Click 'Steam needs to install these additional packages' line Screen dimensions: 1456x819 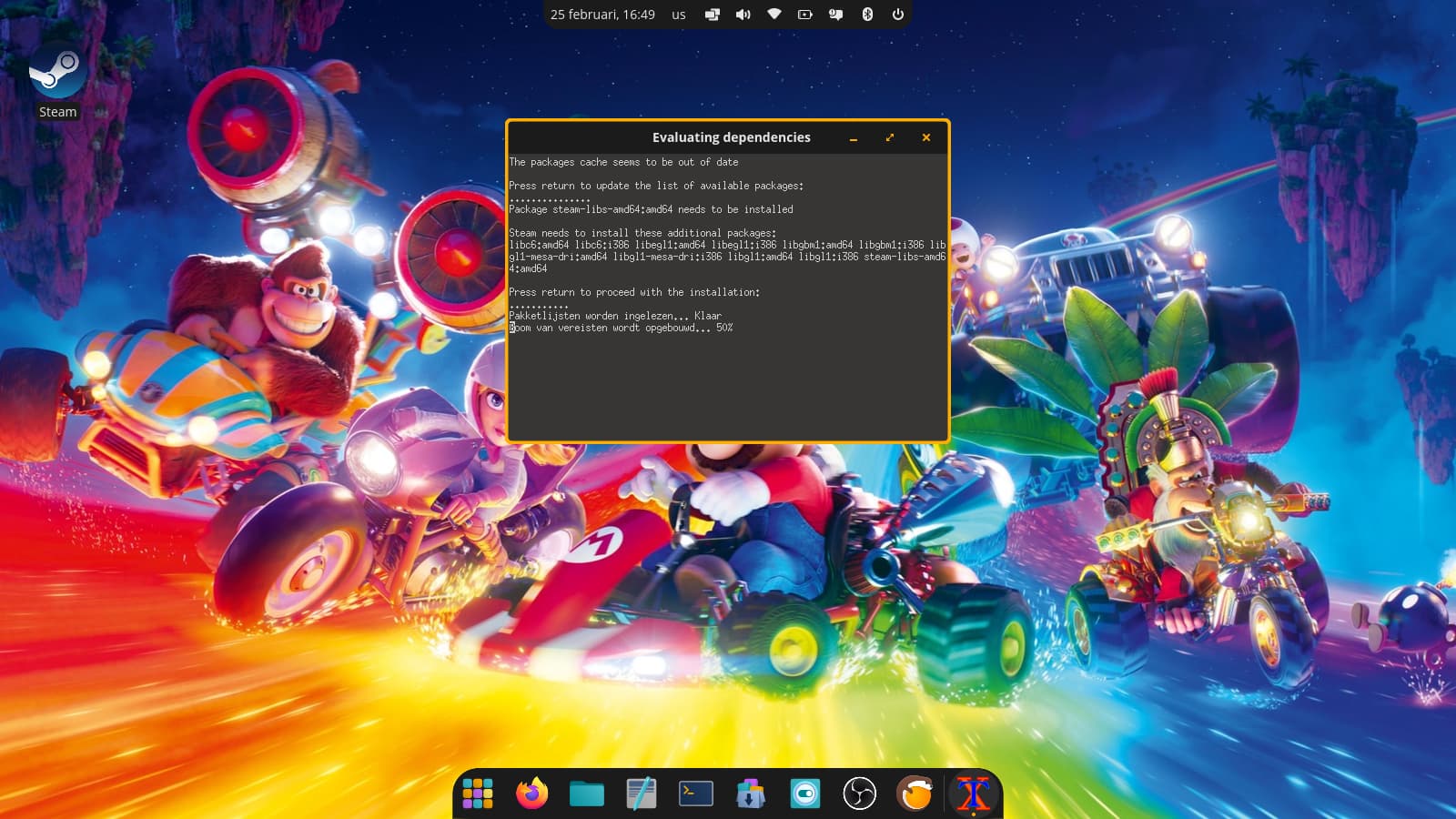click(x=642, y=233)
